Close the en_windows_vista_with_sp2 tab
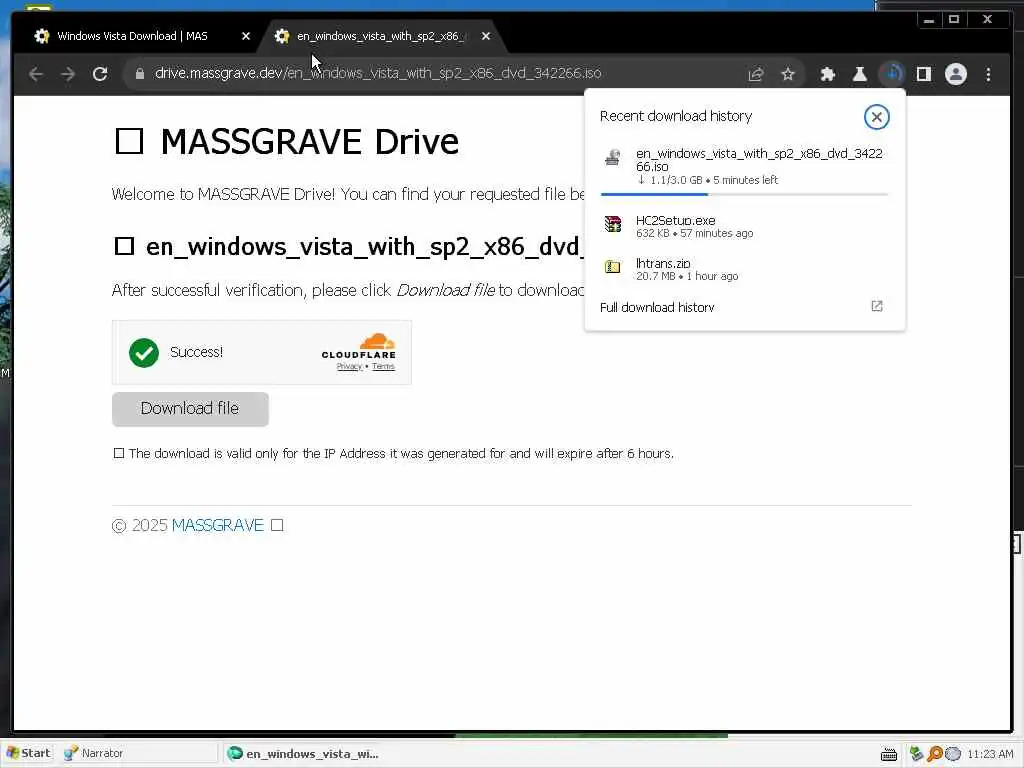Image resolution: width=1024 pixels, height=768 pixels. click(486, 36)
